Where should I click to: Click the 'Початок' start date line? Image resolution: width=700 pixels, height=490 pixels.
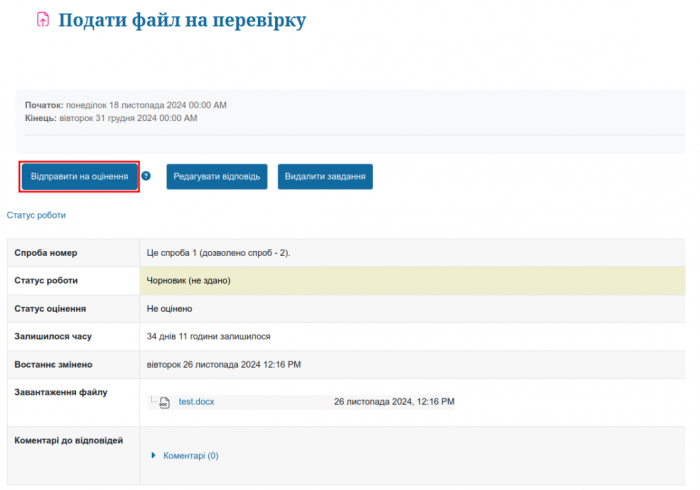[x=126, y=104]
